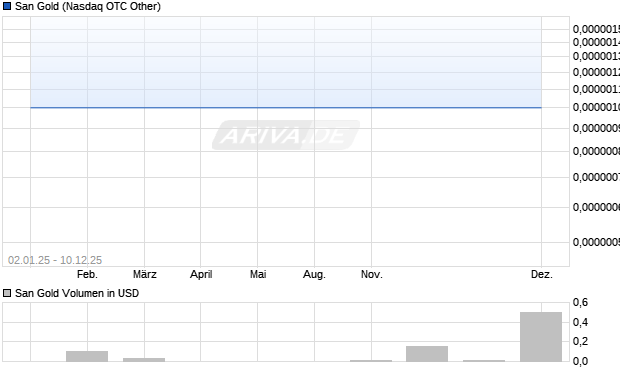
Task: Click the 'April' axis label
Action: (201, 274)
